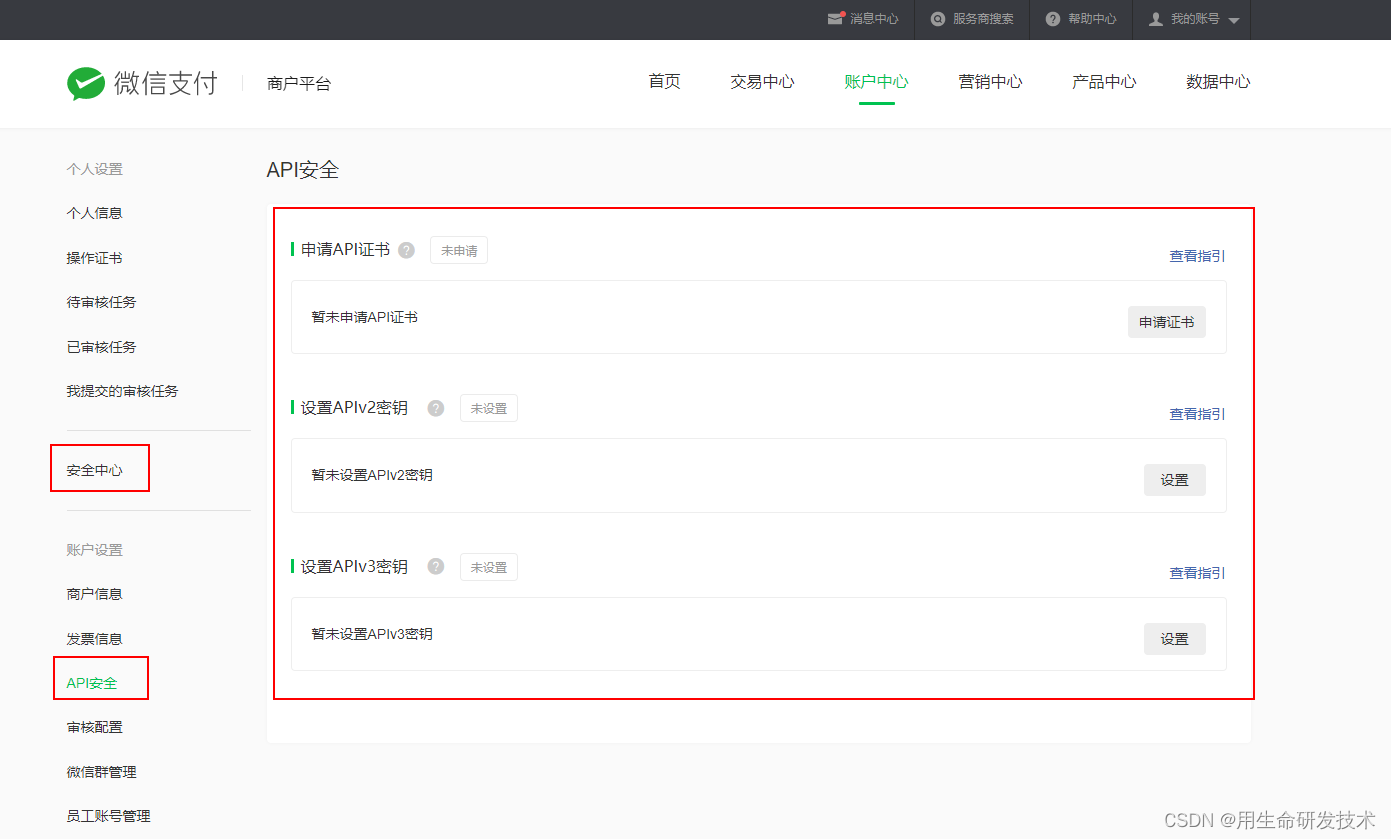
Task: Open 个人信息 in the sidebar
Action: pos(94,213)
